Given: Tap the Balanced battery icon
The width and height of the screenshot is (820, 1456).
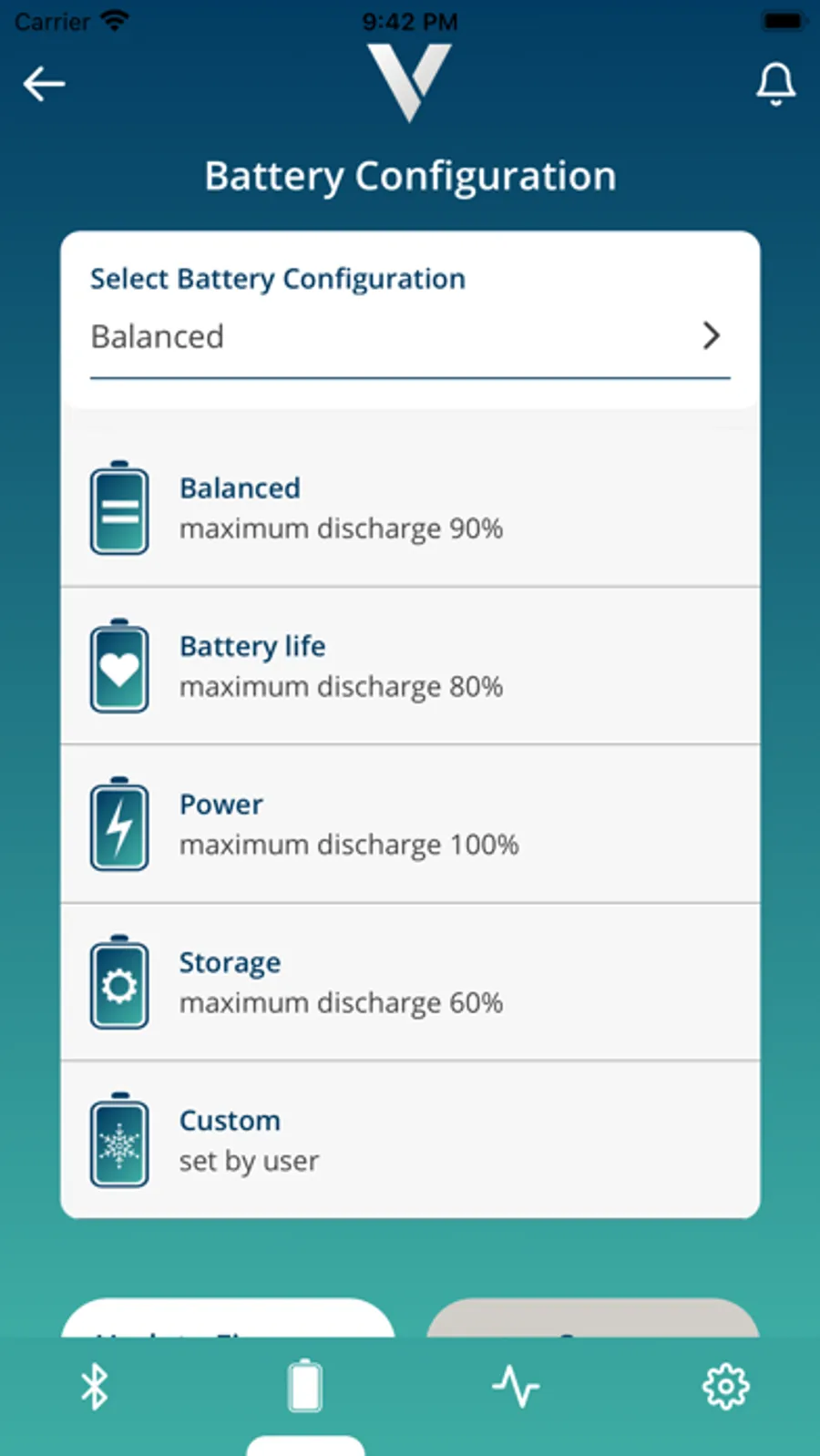Looking at the screenshot, I should point(119,508).
